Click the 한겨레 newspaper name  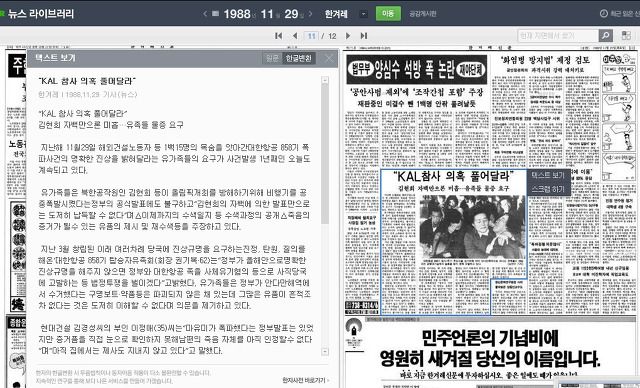tap(336, 14)
